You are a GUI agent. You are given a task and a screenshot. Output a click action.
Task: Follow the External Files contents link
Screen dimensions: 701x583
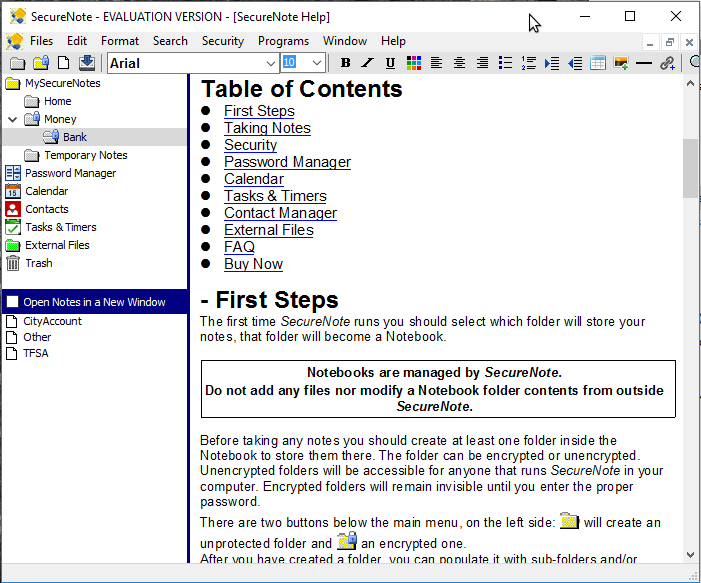tap(269, 230)
